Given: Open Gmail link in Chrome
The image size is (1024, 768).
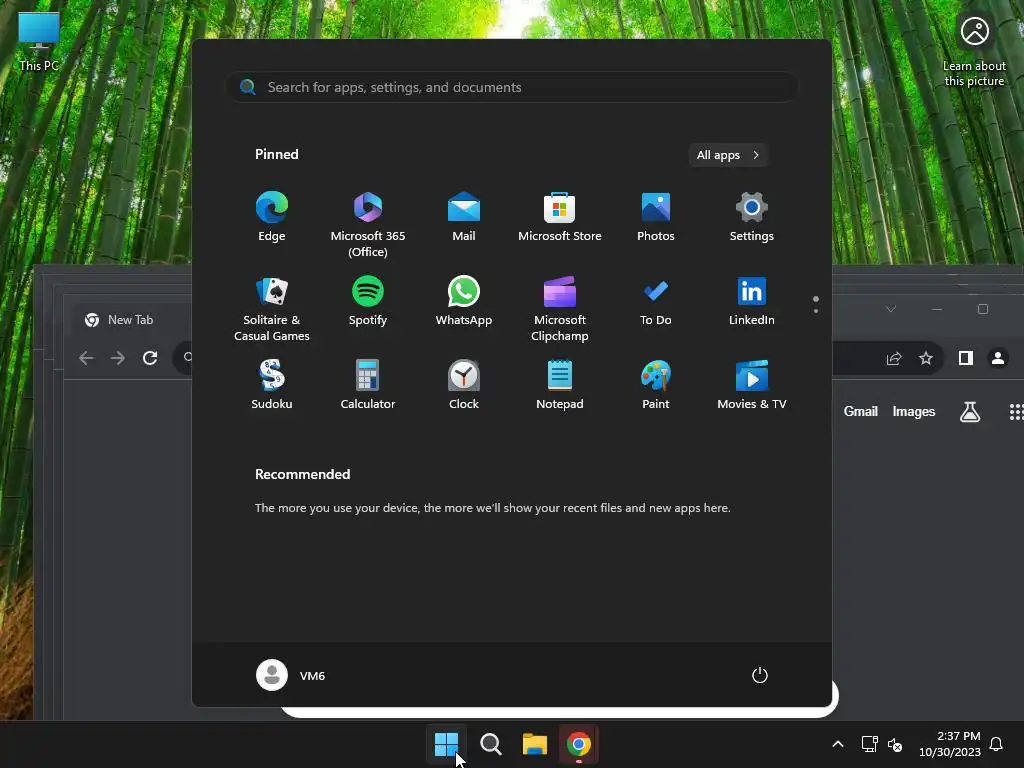Looking at the screenshot, I should pos(861,411).
